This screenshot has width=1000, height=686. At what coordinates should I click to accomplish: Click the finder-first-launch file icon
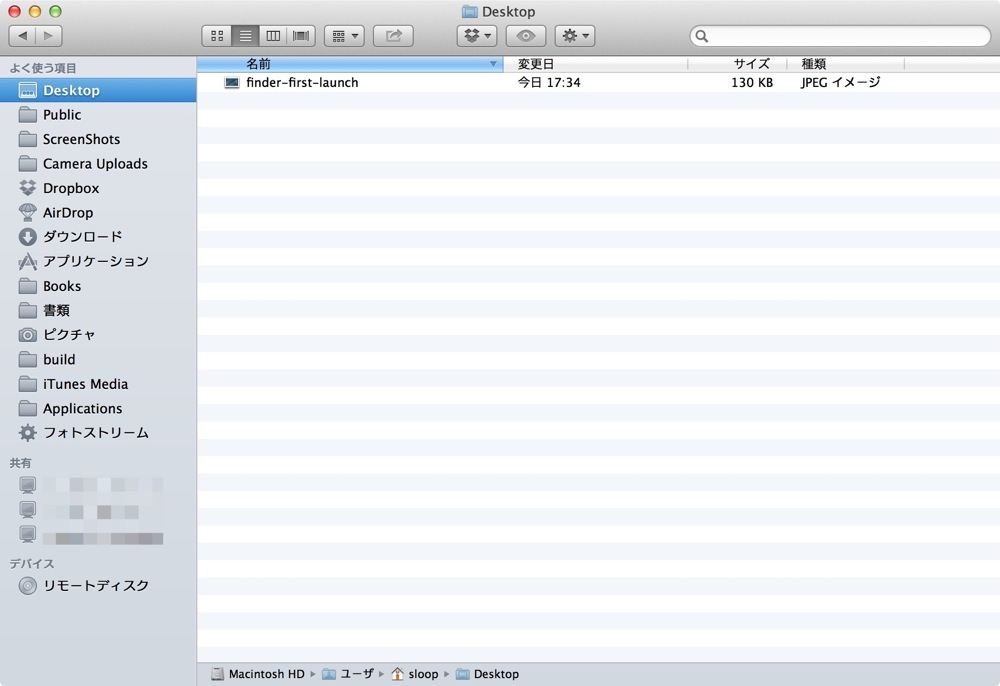click(x=232, y=82)
